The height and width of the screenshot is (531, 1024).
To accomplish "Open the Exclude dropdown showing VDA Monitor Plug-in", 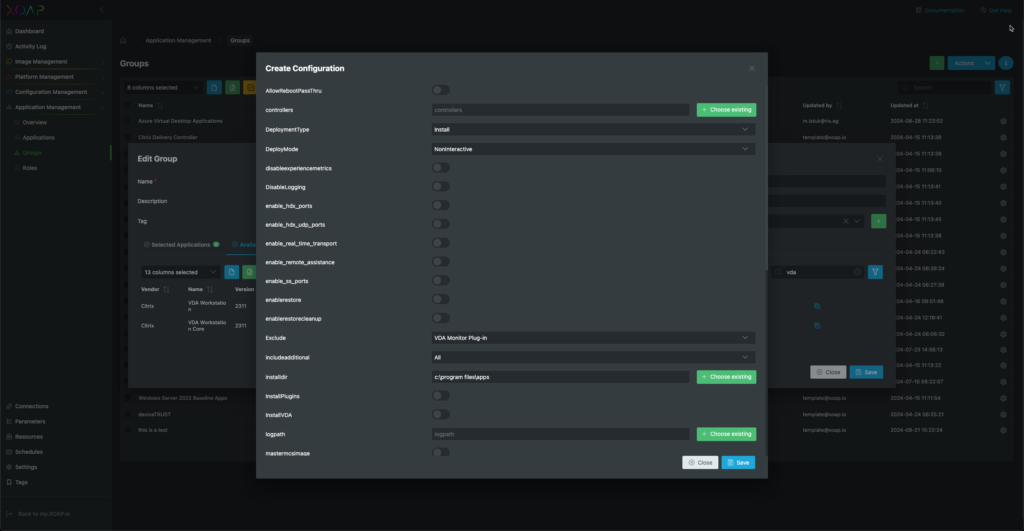I will [593, 338].
